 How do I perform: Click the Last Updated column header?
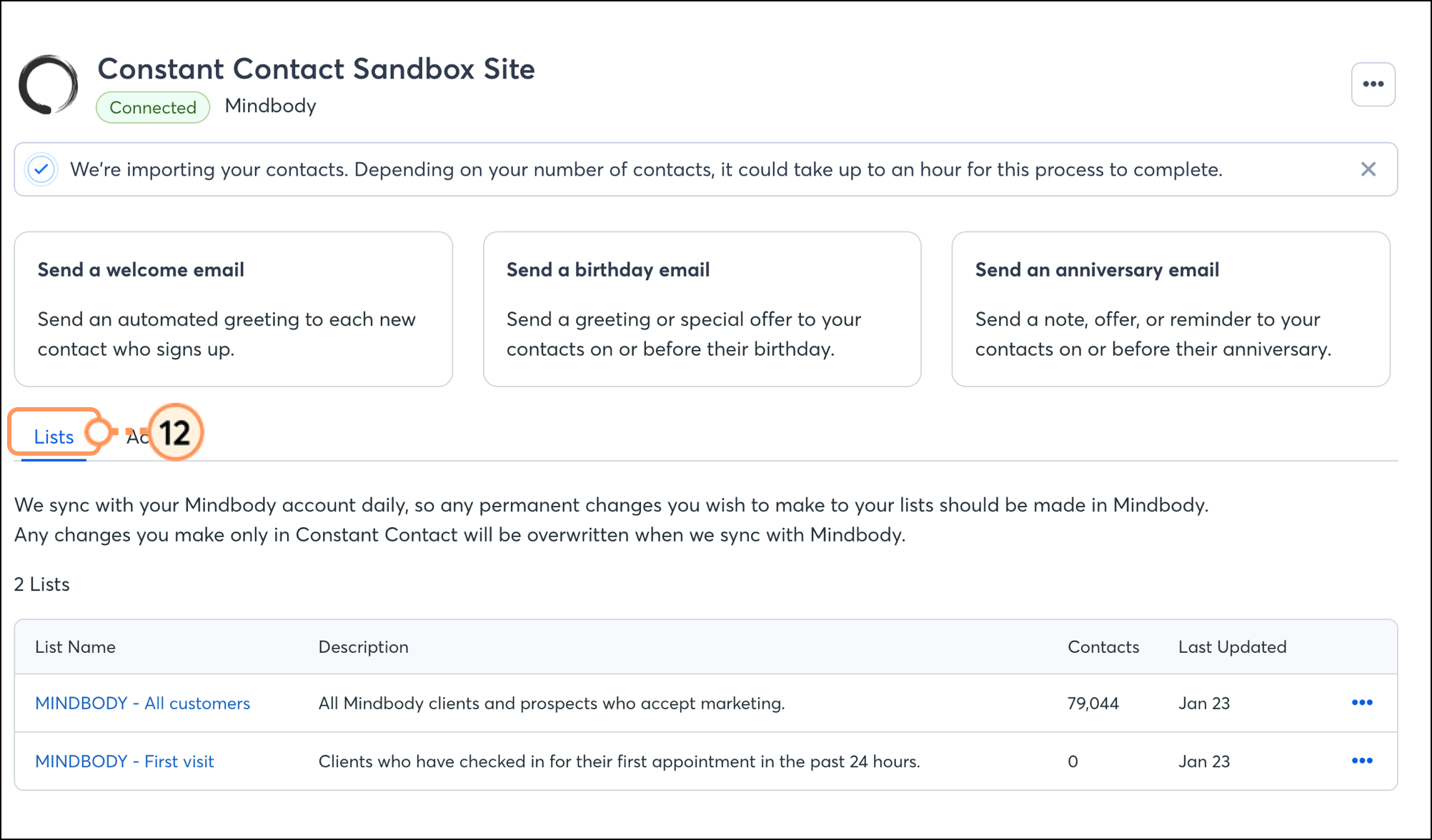pyautogui.click(x=1232, y=647)
